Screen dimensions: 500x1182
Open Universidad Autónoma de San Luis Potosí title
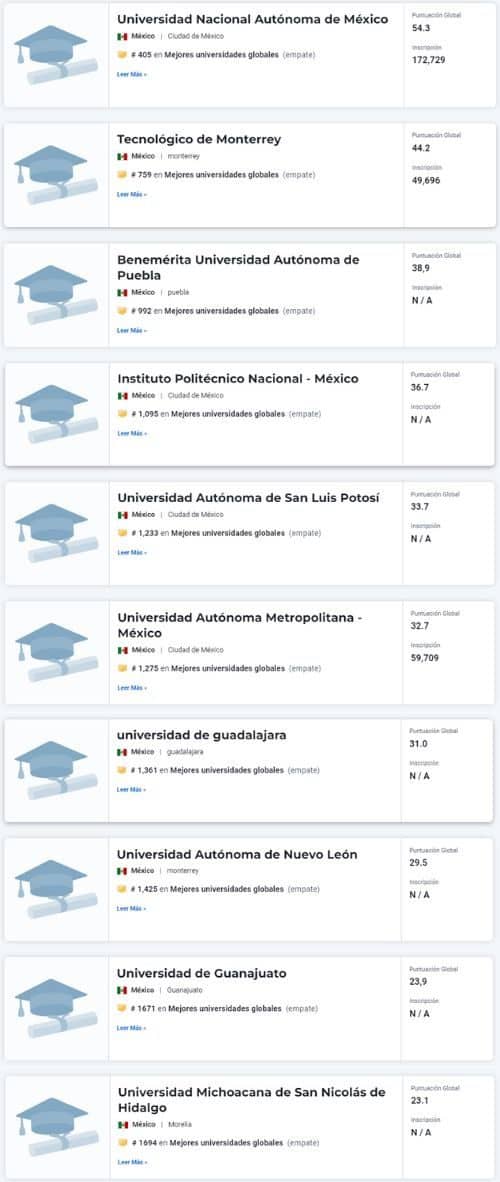coord(248,498)
